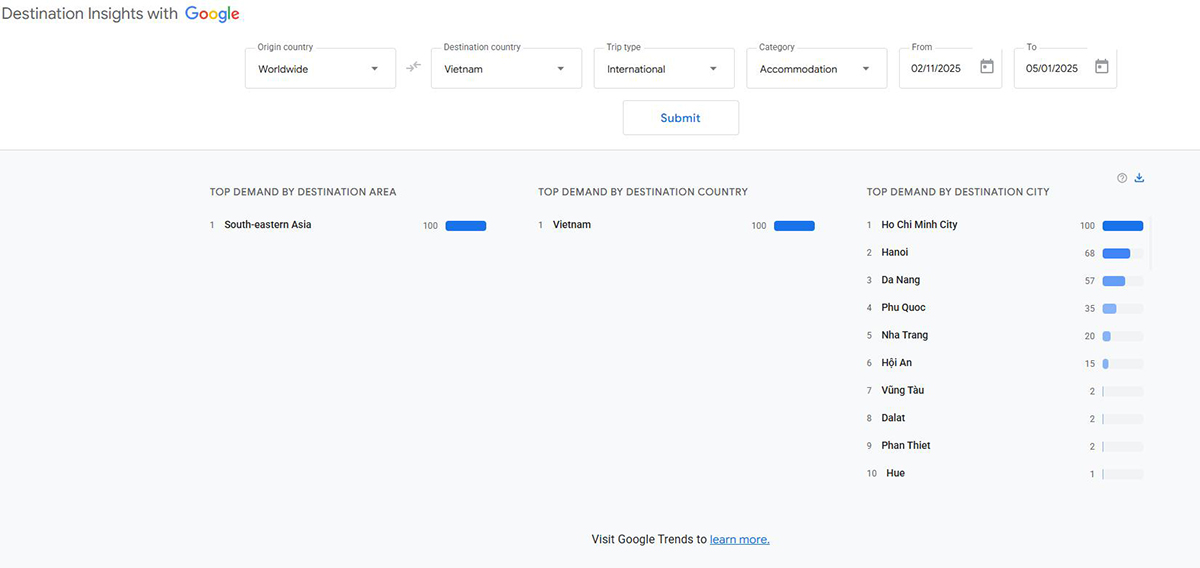Click the swap origin and destination icon

point(413,68)
